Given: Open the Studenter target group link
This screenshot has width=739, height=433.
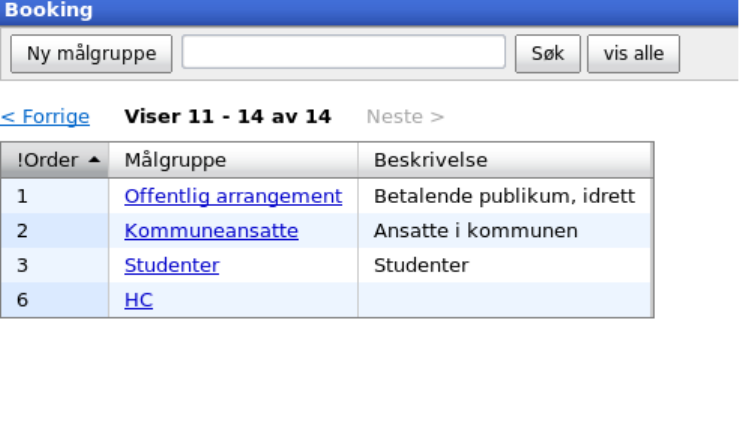Looking at the screenshot, I should pos(171,266).
